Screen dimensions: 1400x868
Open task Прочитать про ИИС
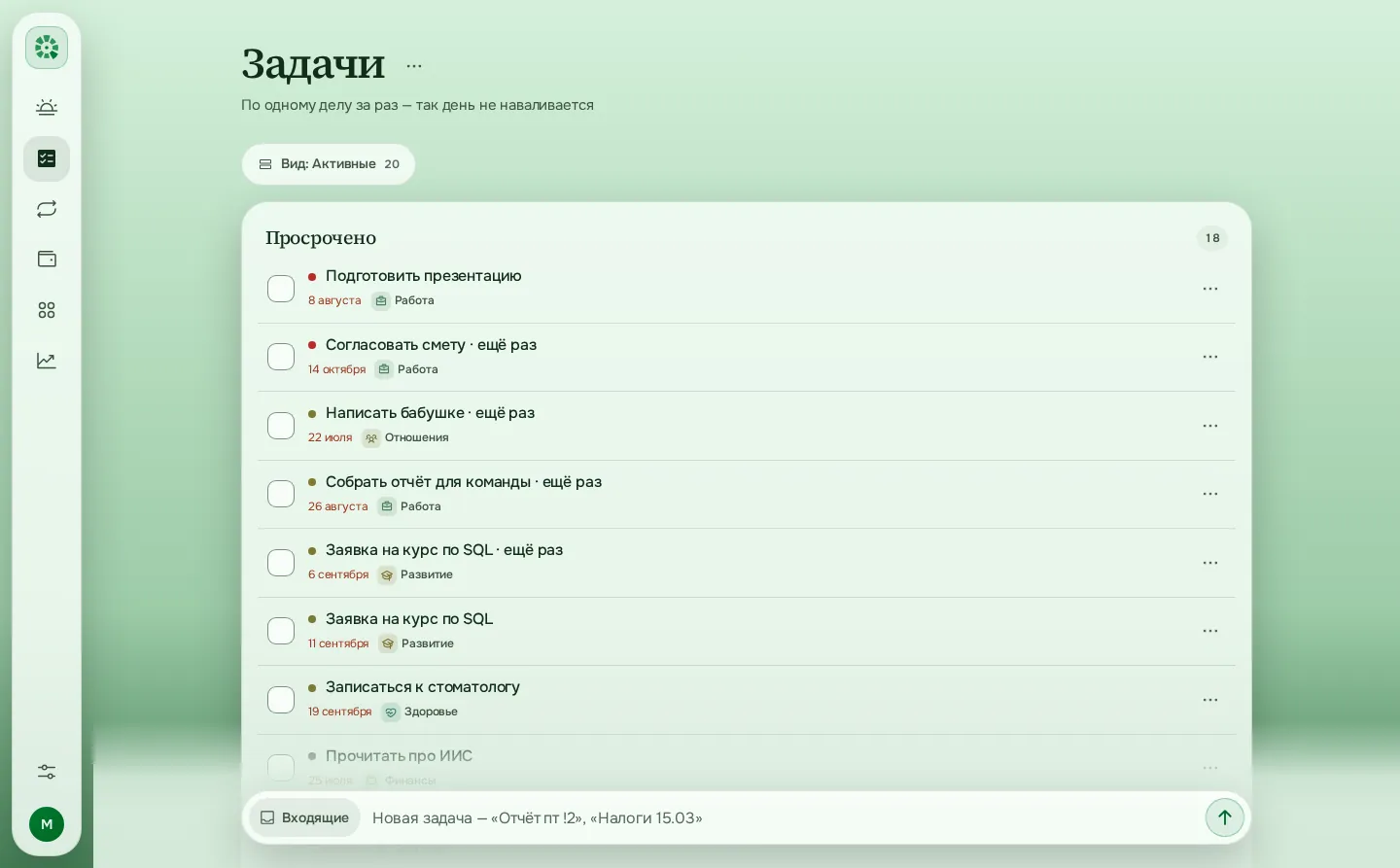click(x=399, y=755)
